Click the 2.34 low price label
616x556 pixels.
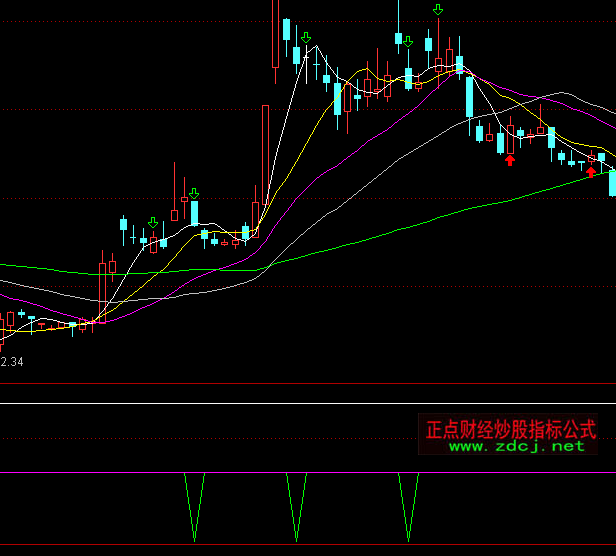click(12, 361)
